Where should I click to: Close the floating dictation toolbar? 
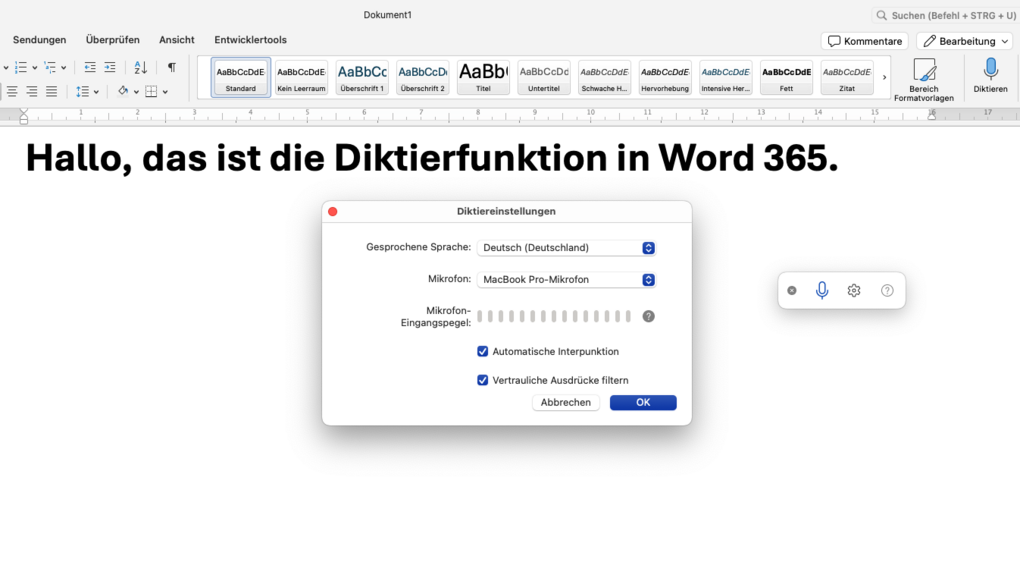coord(792,291)
